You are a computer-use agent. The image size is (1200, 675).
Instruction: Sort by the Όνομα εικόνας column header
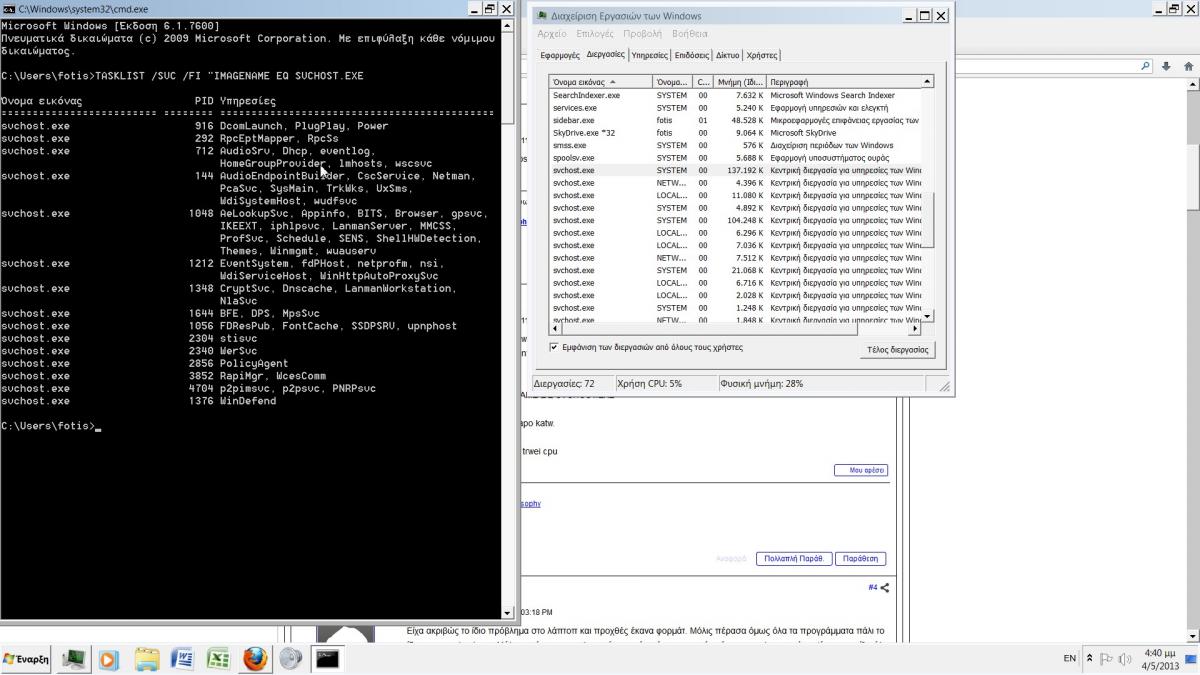click(601, 82)
